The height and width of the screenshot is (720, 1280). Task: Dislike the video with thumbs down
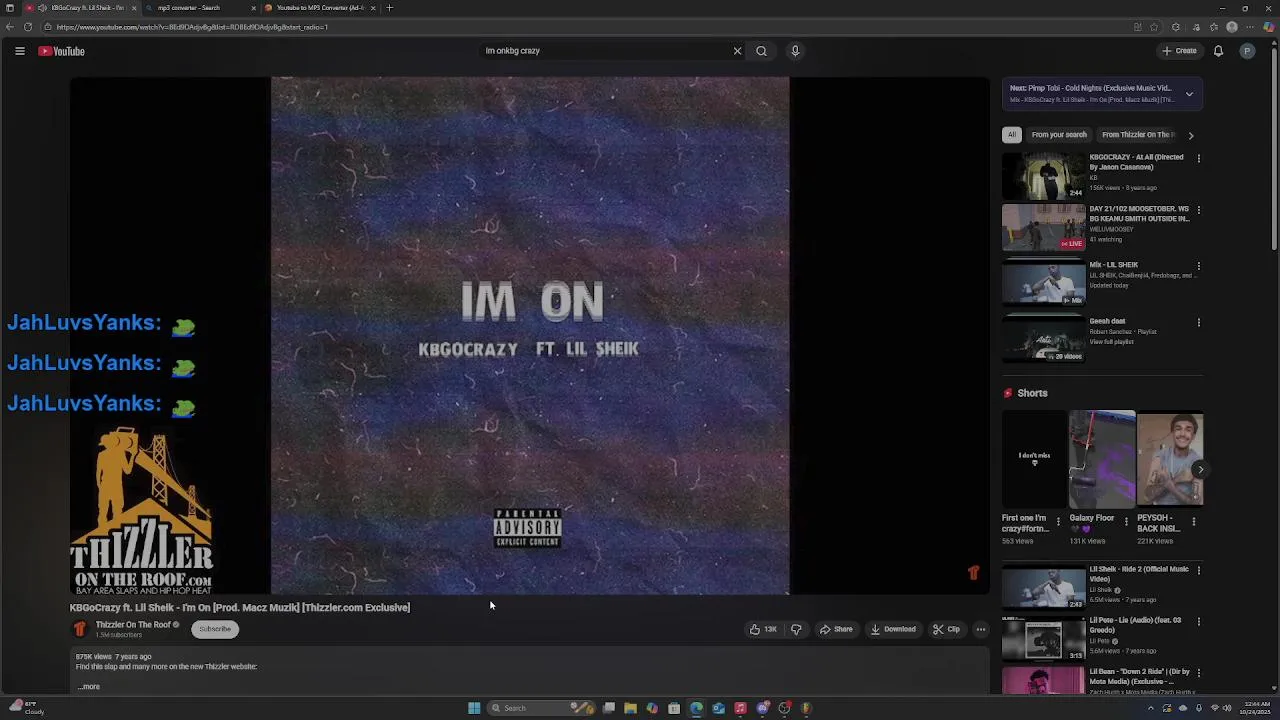(796, 629)
